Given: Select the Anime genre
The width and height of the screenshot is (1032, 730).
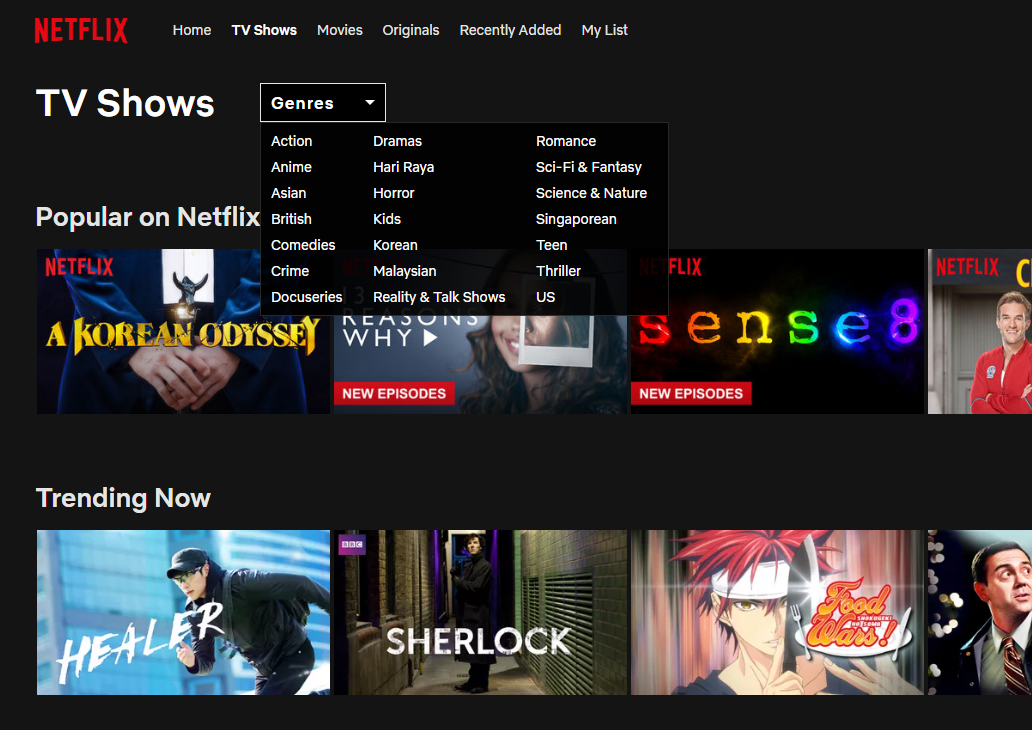Looking at the screenshot, I should coord(291,167).
